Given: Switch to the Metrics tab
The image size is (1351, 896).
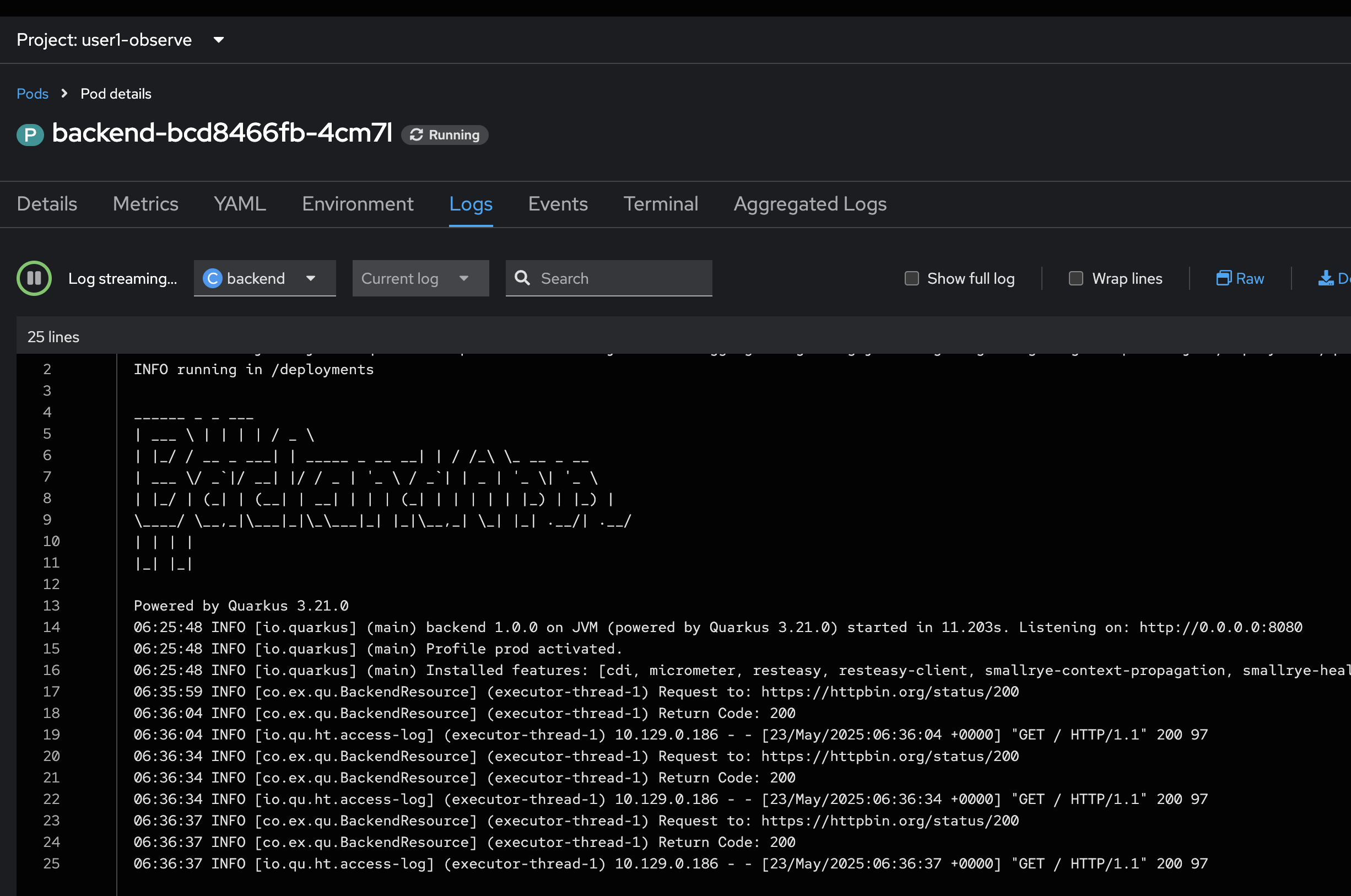Looking at the screenshot, I should 145,204.
